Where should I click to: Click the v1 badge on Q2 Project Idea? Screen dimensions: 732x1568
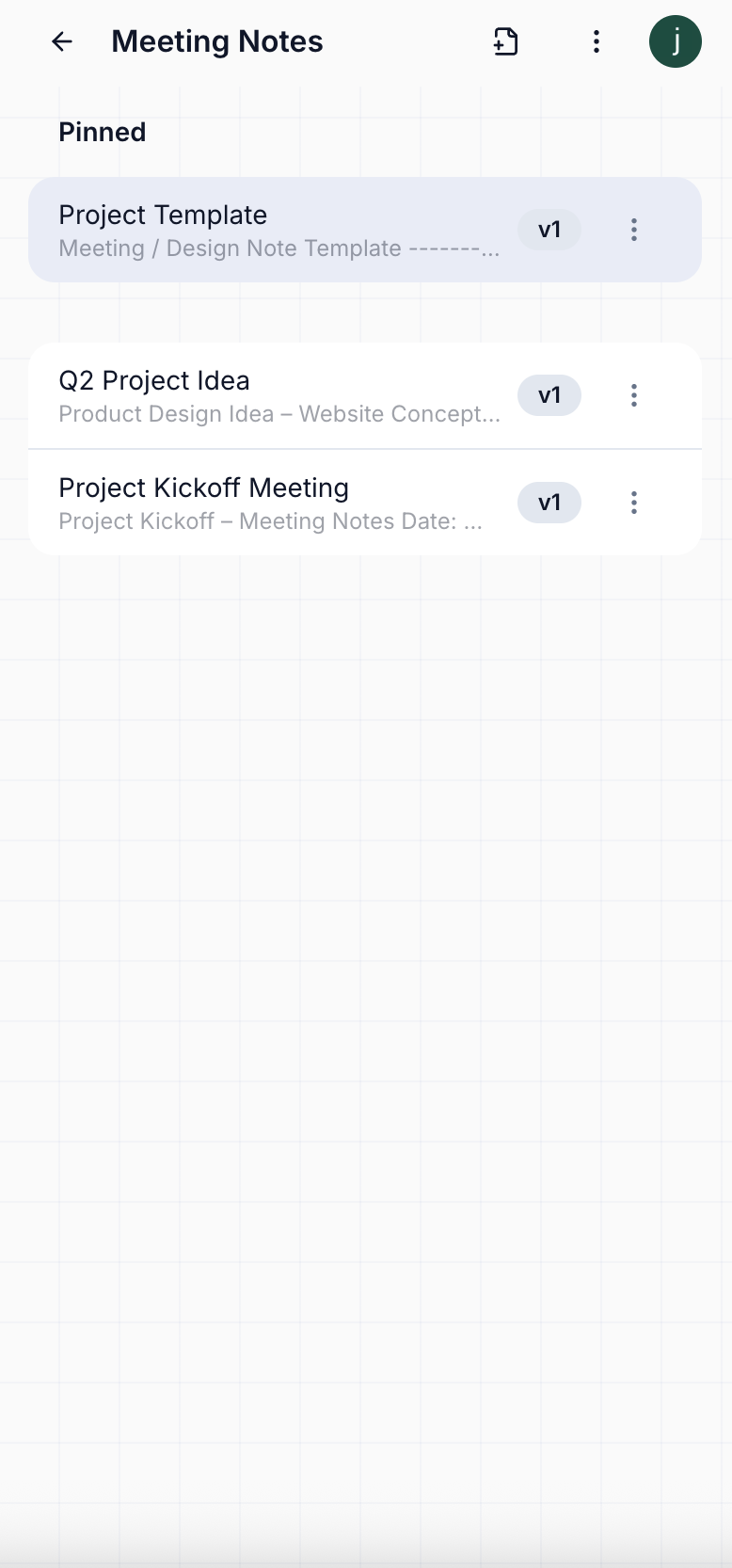[x=549, y=395]
